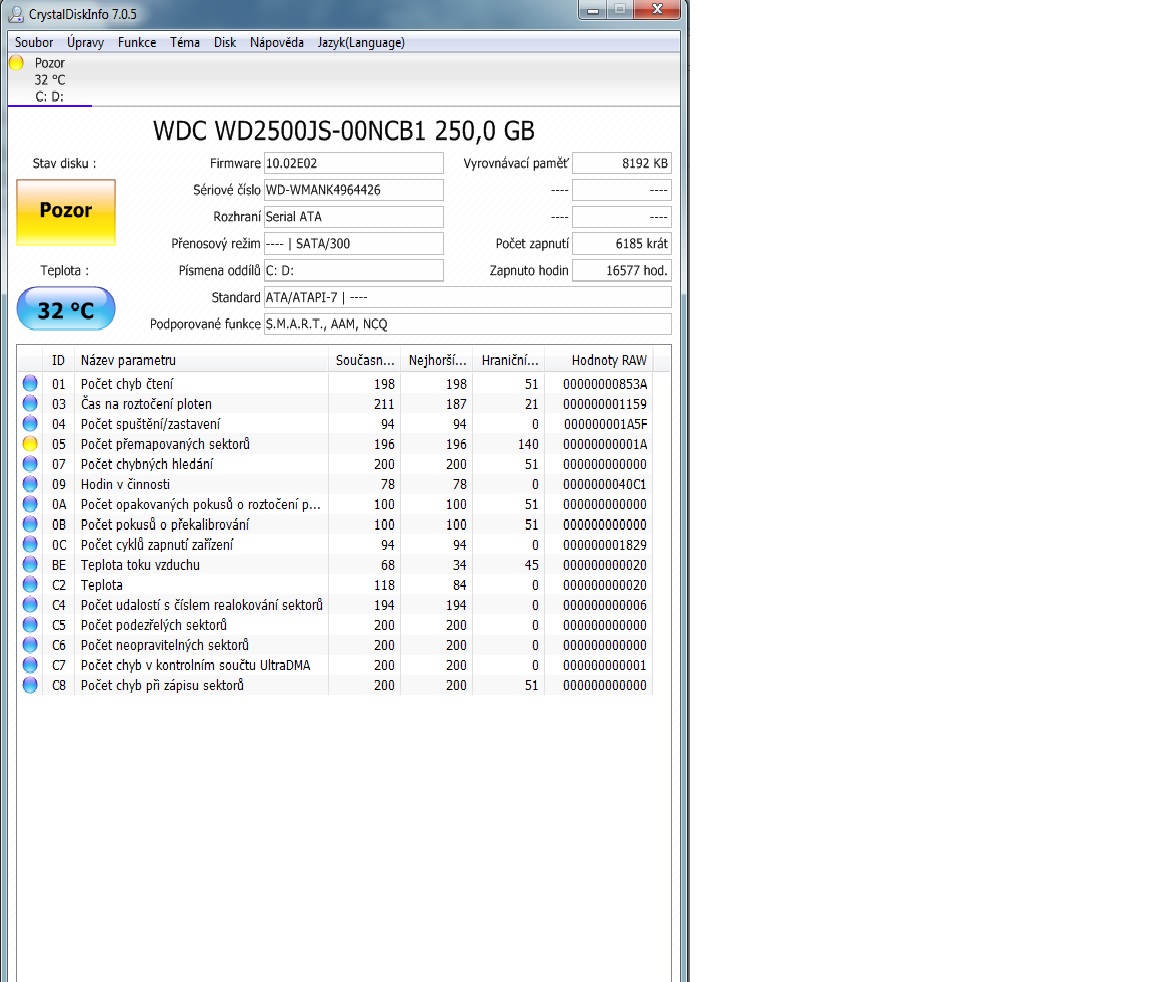Select the row Teplota toku vzduchu
Image resolution: width=1152 pixels, height=982 pixels.
334,564
